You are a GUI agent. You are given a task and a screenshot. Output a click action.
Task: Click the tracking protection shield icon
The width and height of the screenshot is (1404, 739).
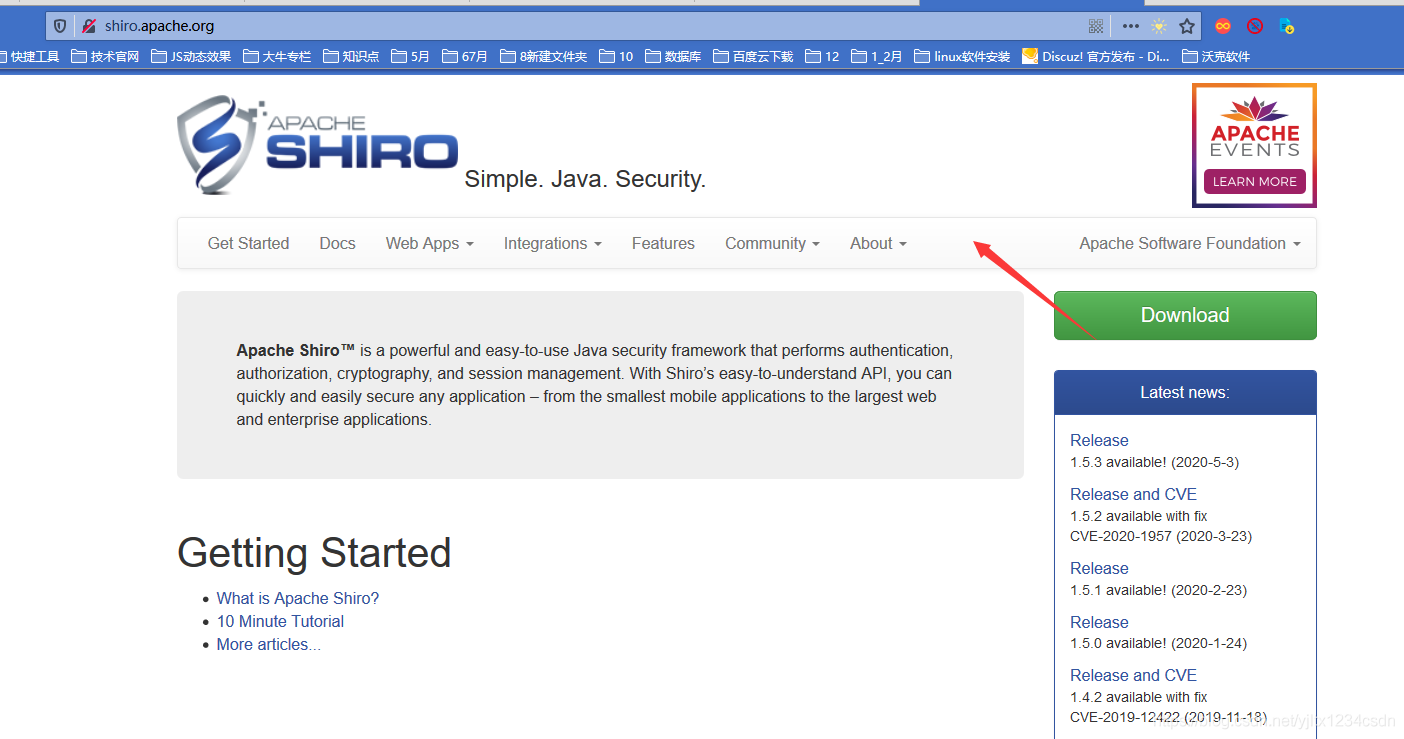point(60,26)
